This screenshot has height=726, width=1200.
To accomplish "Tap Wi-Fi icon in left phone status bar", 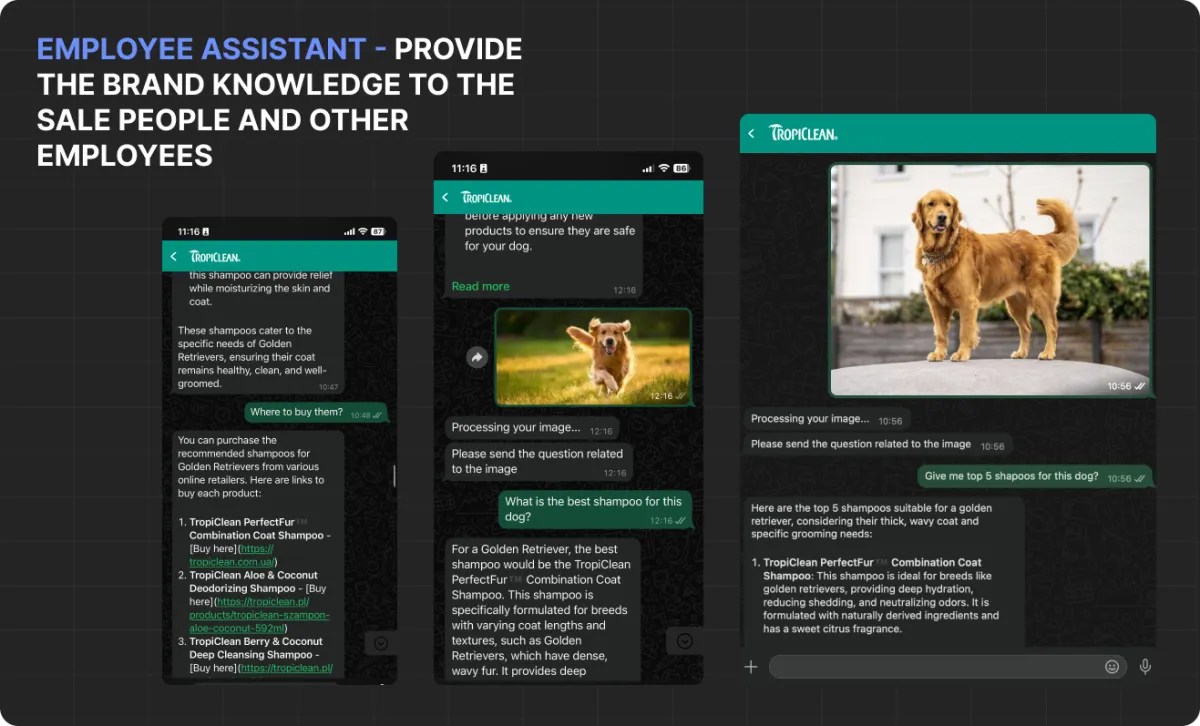I will tap(363, 231).
